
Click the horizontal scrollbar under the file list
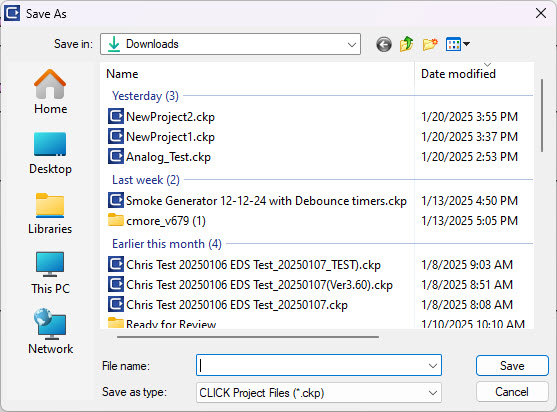coord(248,337)
